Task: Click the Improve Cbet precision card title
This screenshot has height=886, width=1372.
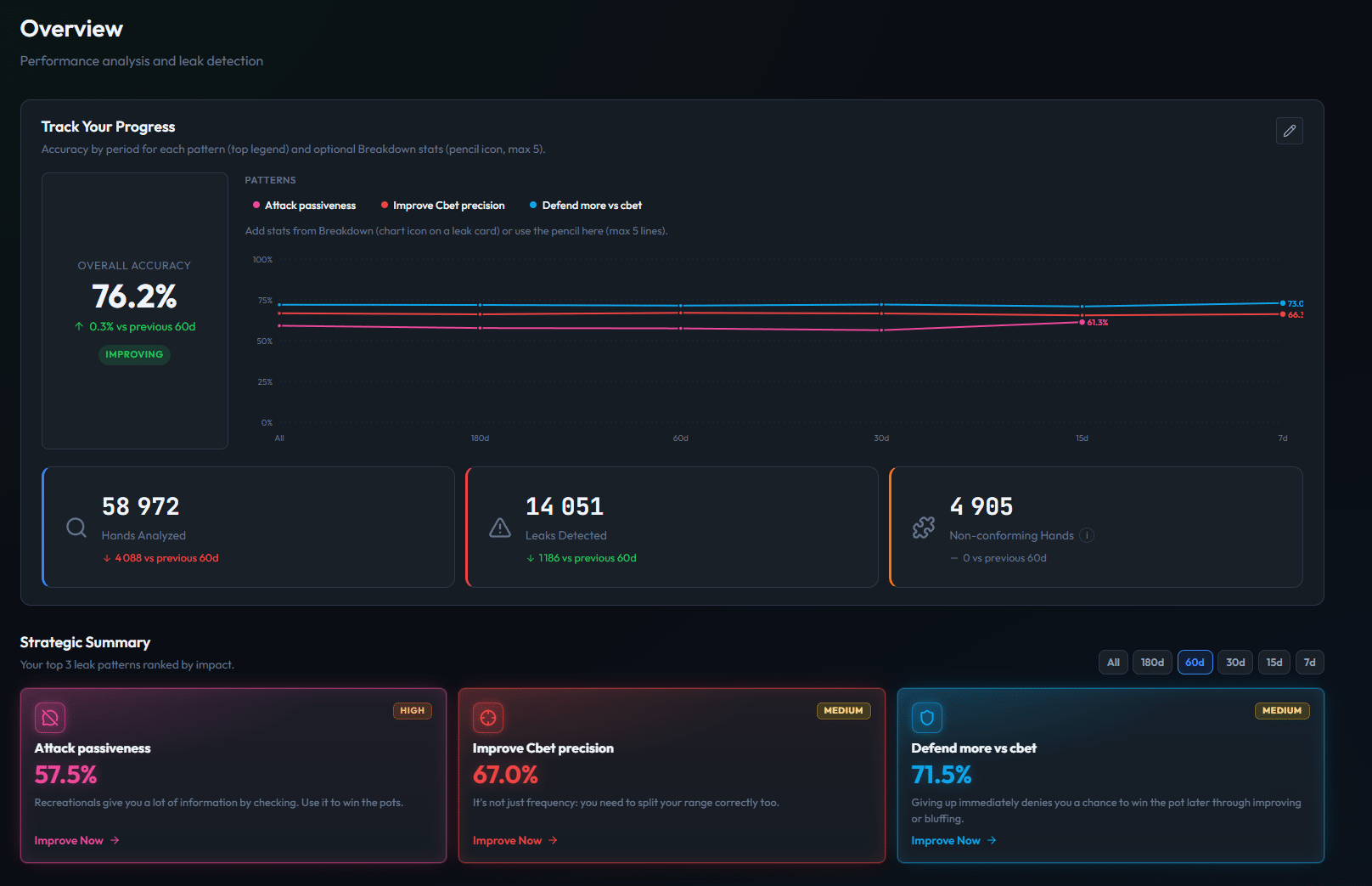Action: coord(543,748)
